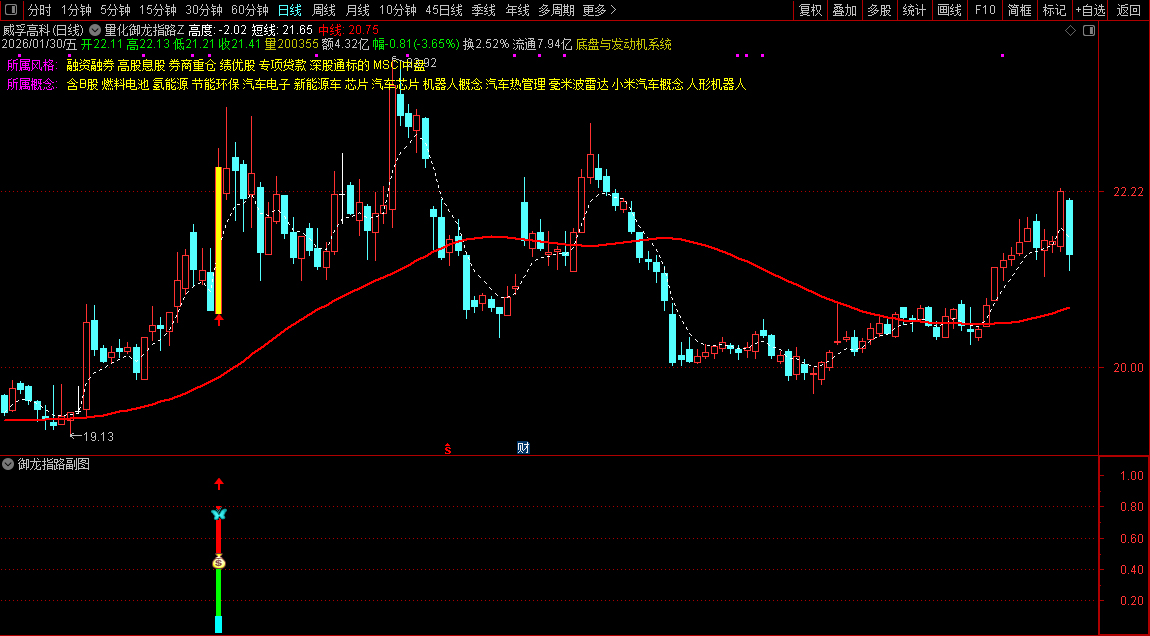Click the 节能环保 concept tag

[216, 84]
